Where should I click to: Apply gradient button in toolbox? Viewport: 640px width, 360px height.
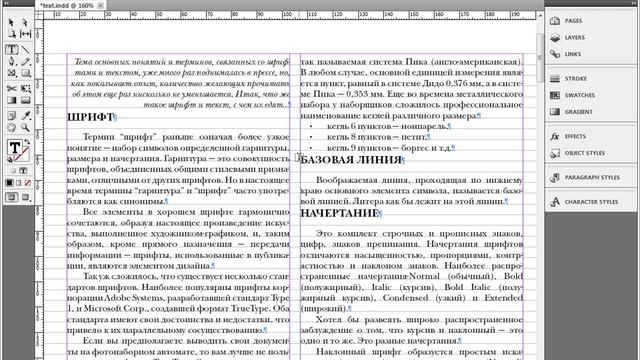tap(18, 182)
